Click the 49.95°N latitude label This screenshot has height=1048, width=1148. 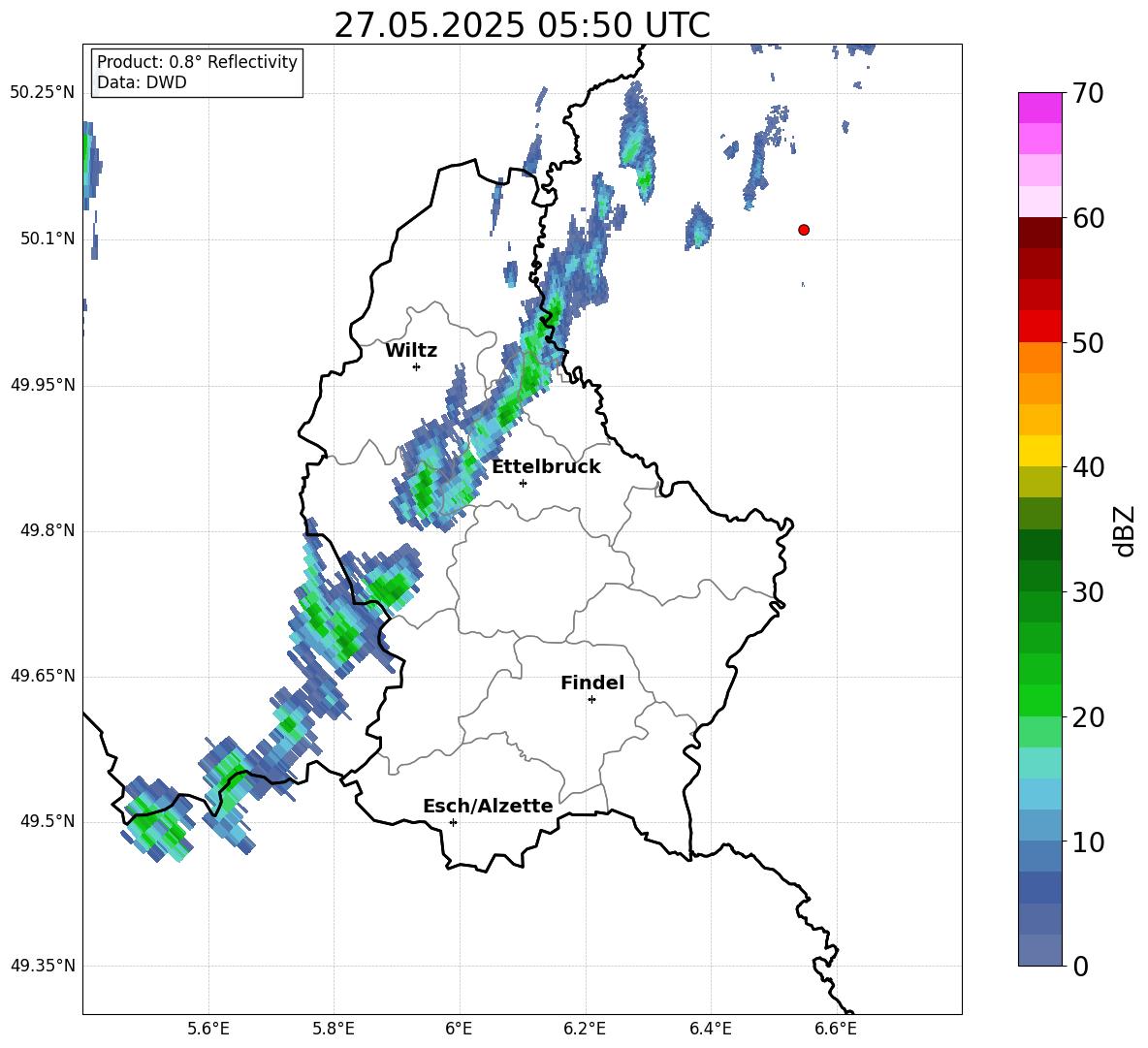pyautogui.click(x=43, y=385)
